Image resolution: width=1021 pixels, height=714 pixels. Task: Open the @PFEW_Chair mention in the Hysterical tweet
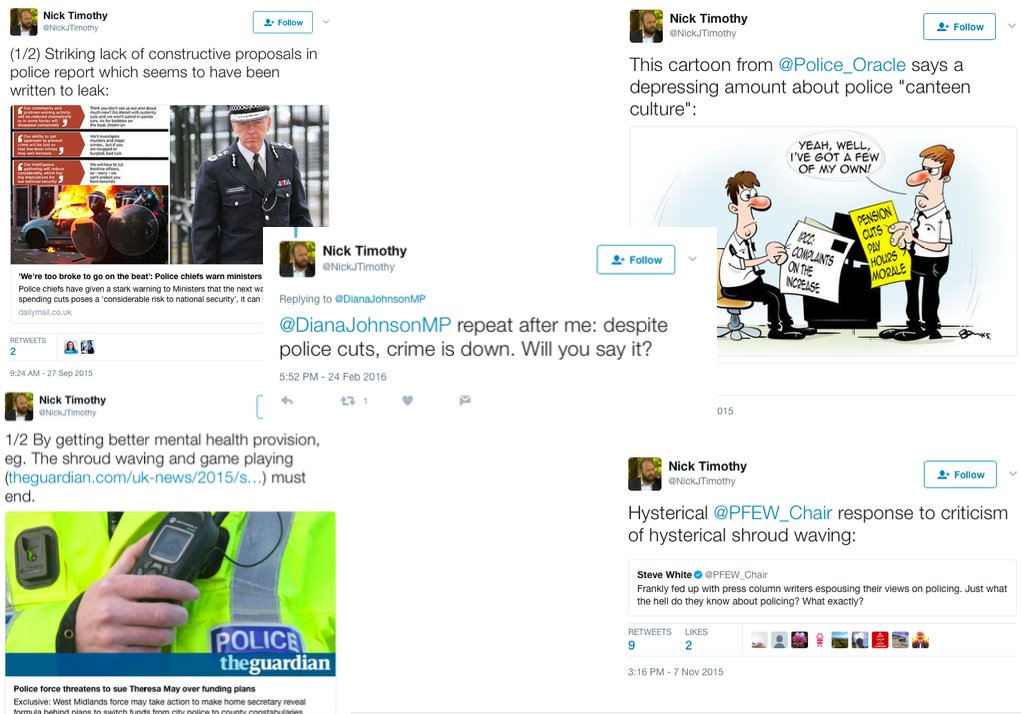pos(772,513)
